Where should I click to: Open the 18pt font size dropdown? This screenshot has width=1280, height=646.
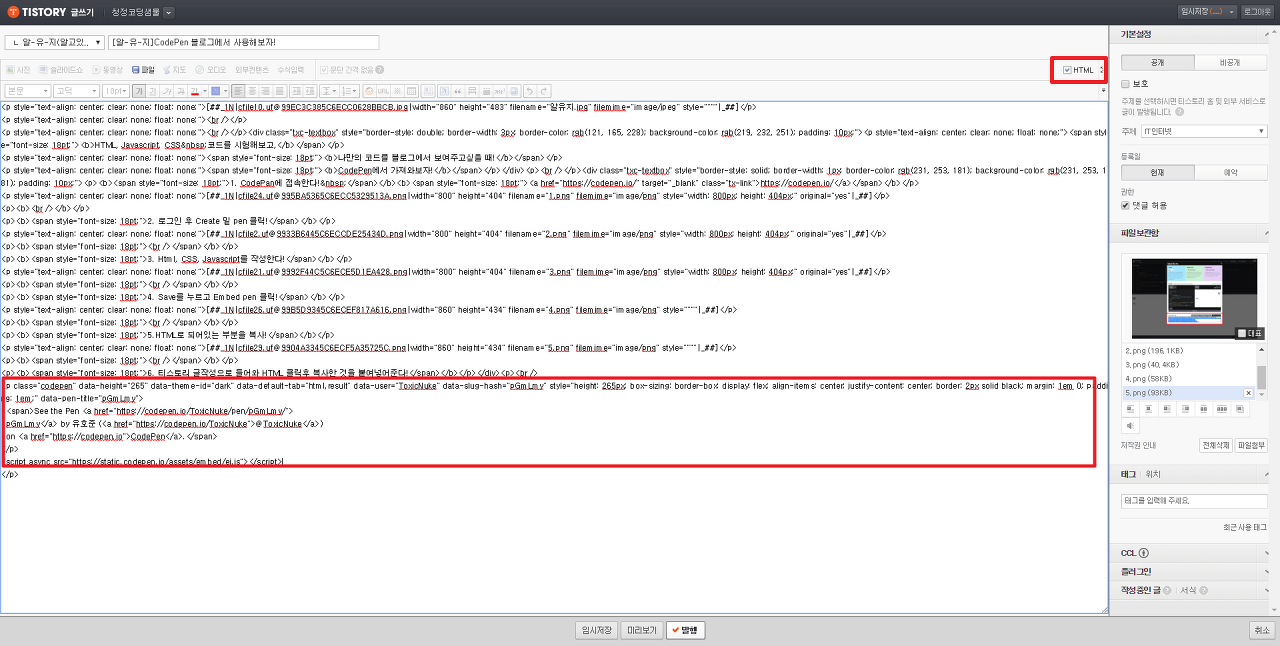(x=116, y=91)
